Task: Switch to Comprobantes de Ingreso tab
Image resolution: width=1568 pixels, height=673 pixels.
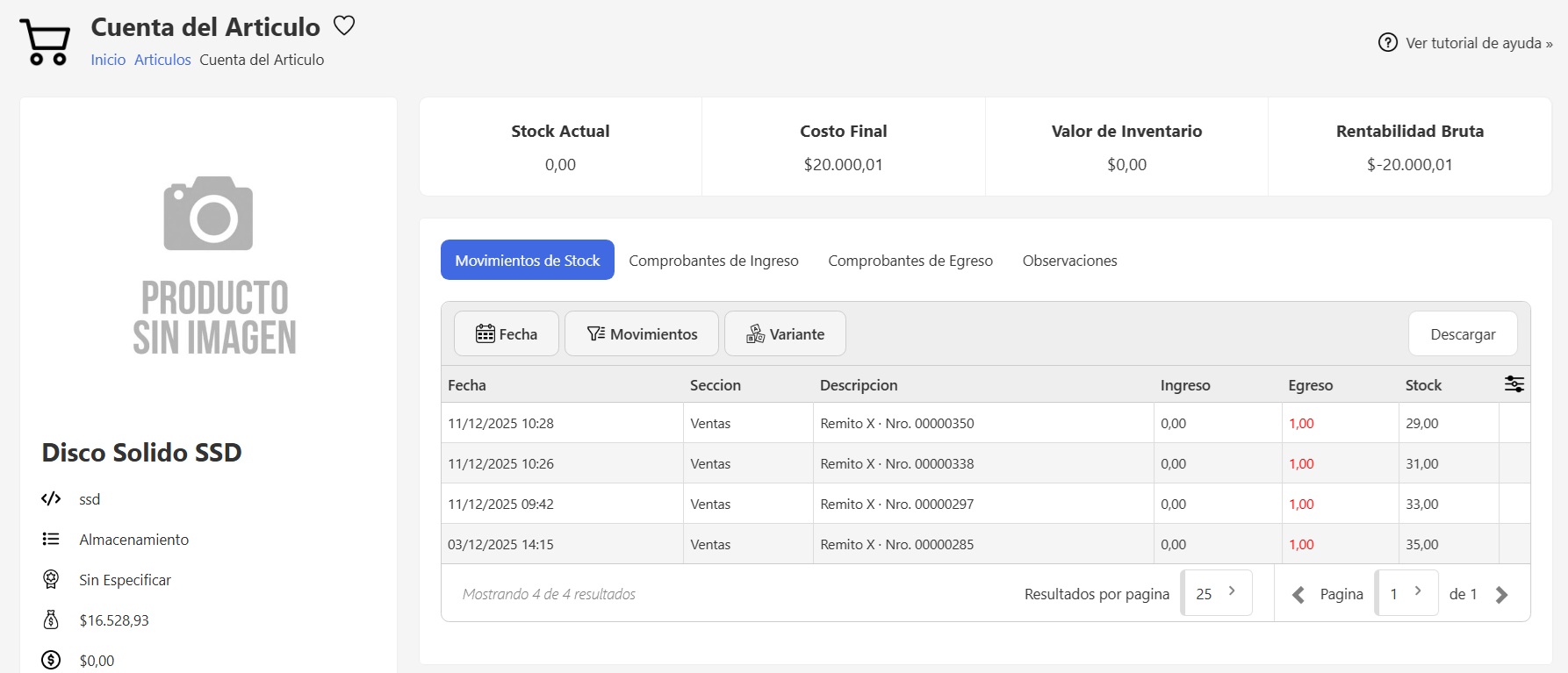Action: (714, 261)
